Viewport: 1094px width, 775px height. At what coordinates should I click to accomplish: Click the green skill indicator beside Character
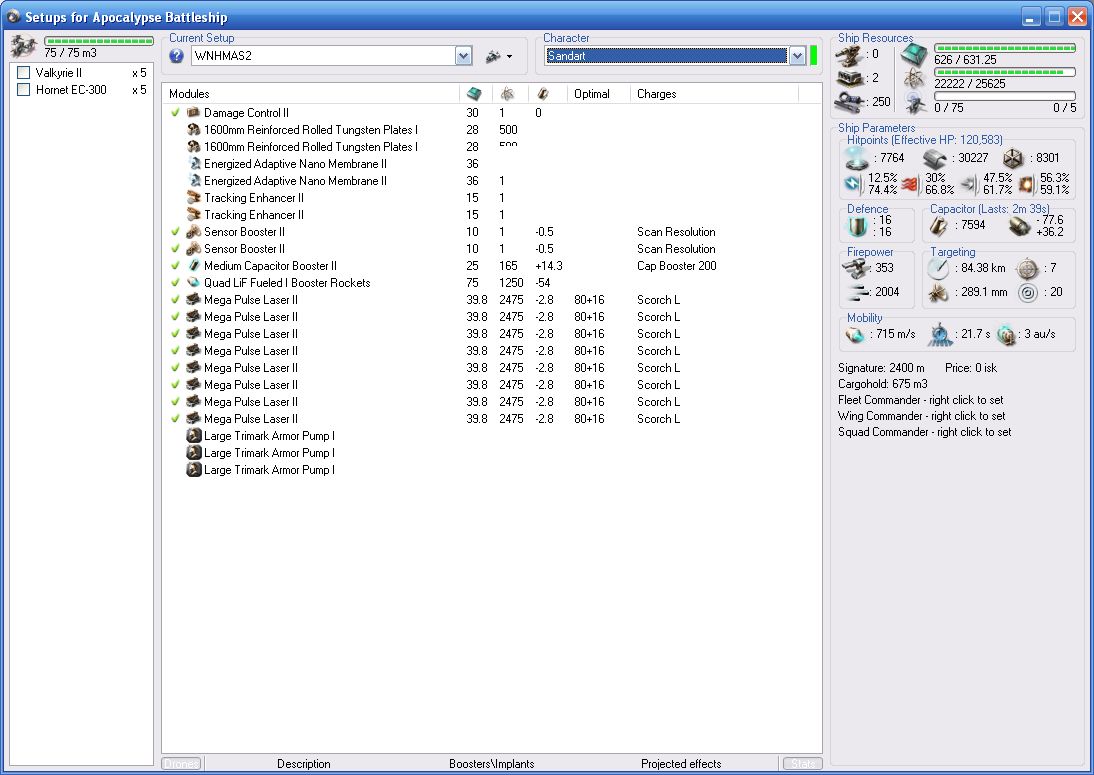pyautogui.click(x=814, y=55)
